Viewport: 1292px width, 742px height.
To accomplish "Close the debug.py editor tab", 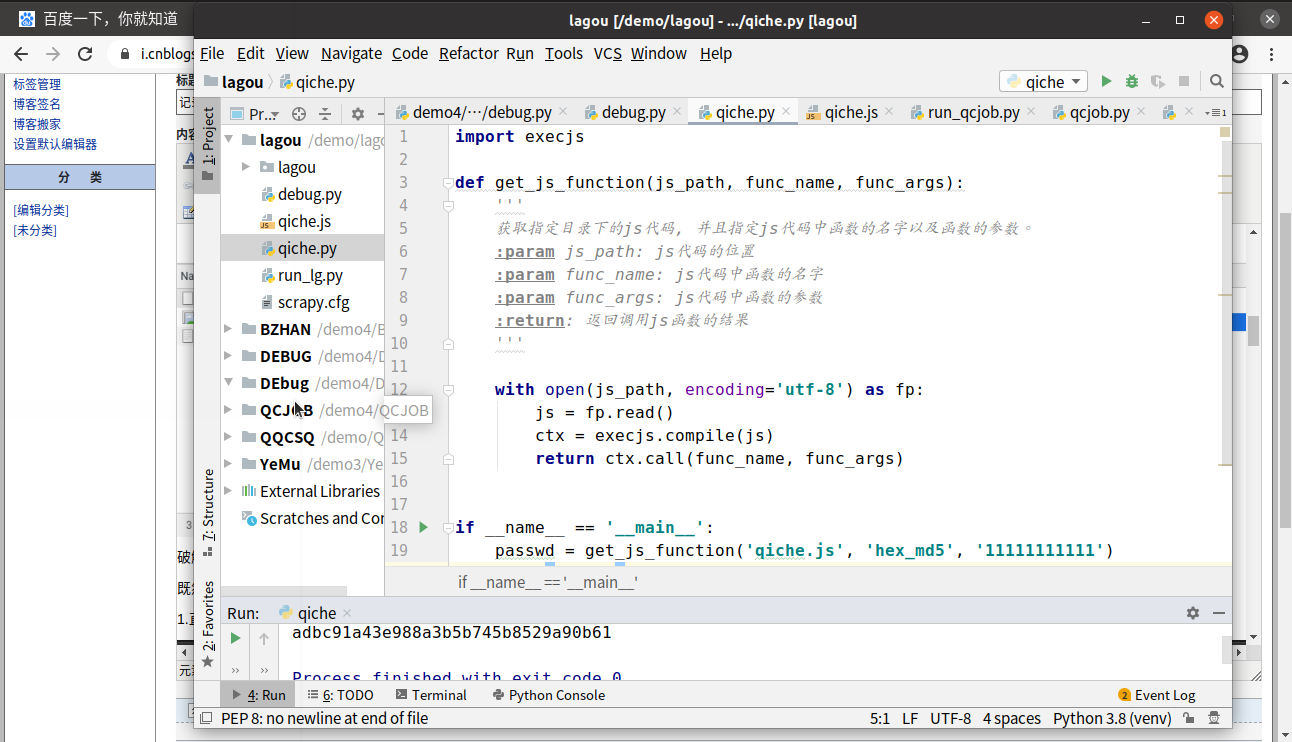I will pyautogui.click(x=677, y=112).
